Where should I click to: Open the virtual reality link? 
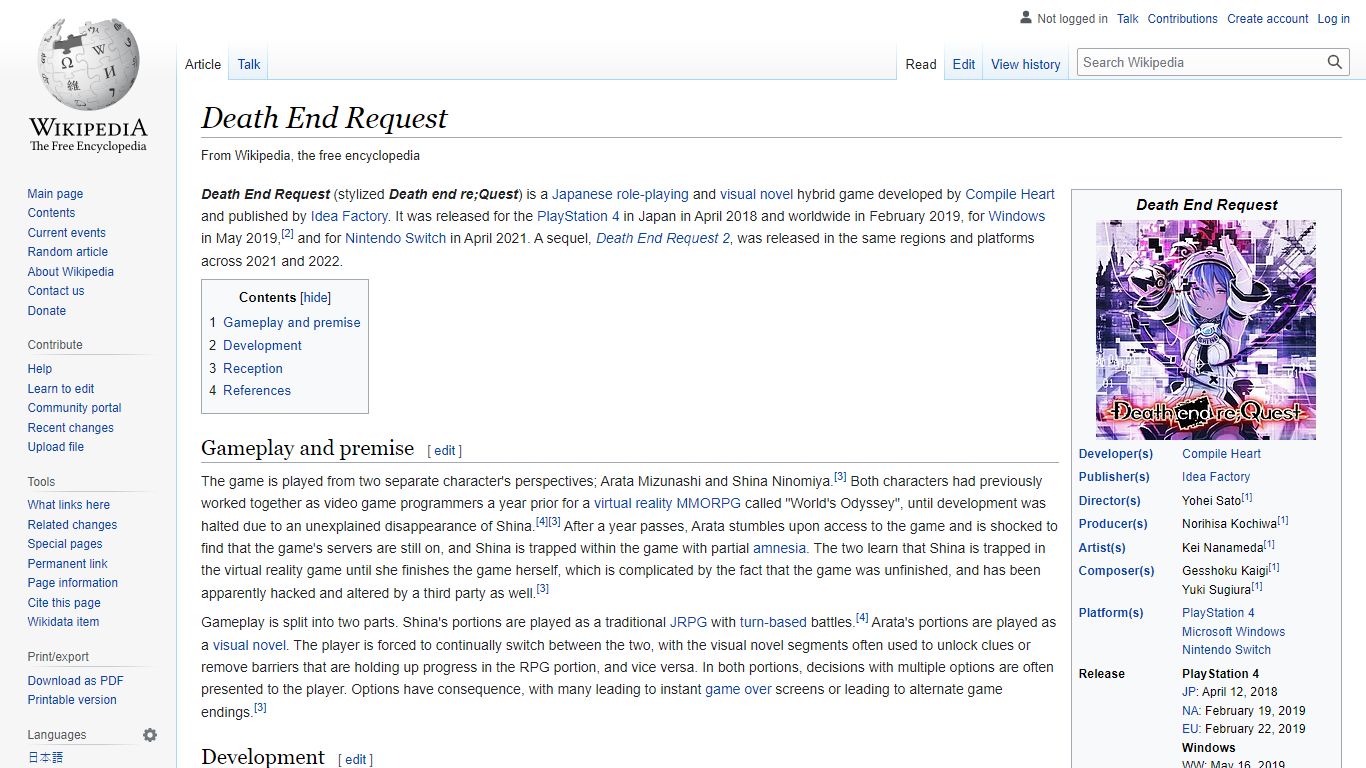click(633, 503)
